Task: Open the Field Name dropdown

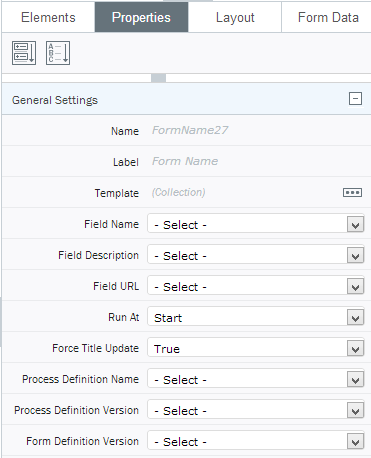Action: coord(256,224)
